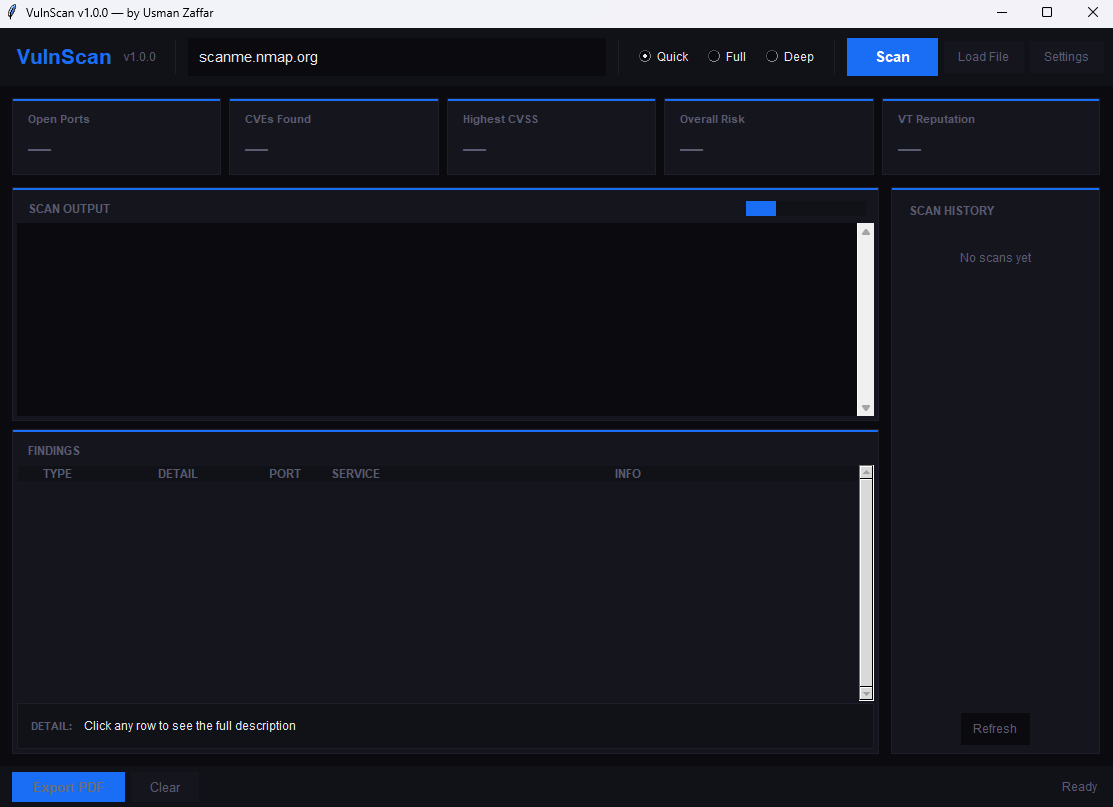Viewport: 1113px width, 807px height.
Task: Sort findings by the TYPE column header
Action: pyautogui.click(x=57, y=473)
